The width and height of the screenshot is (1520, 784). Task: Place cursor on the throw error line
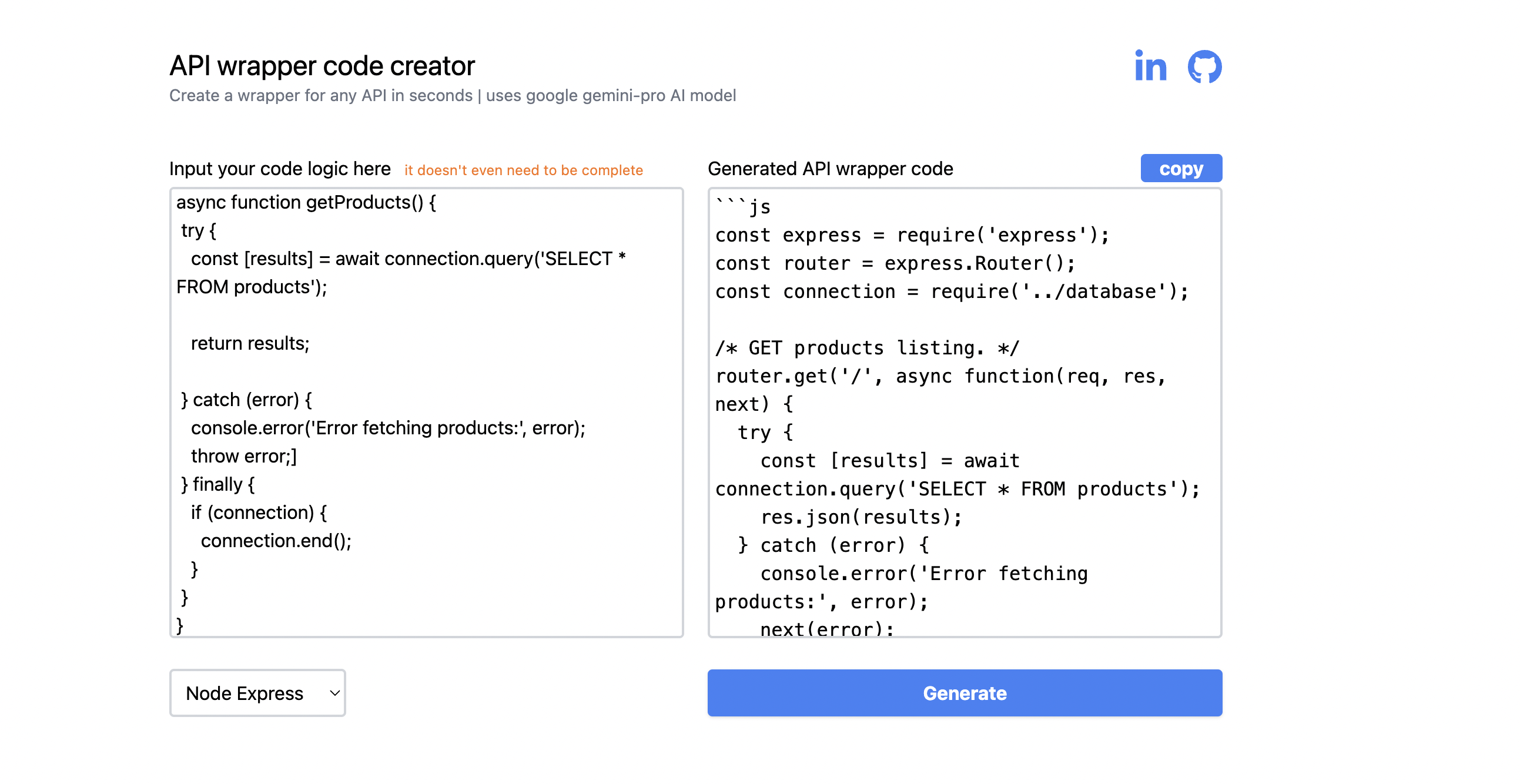click(x=243, y=456)
